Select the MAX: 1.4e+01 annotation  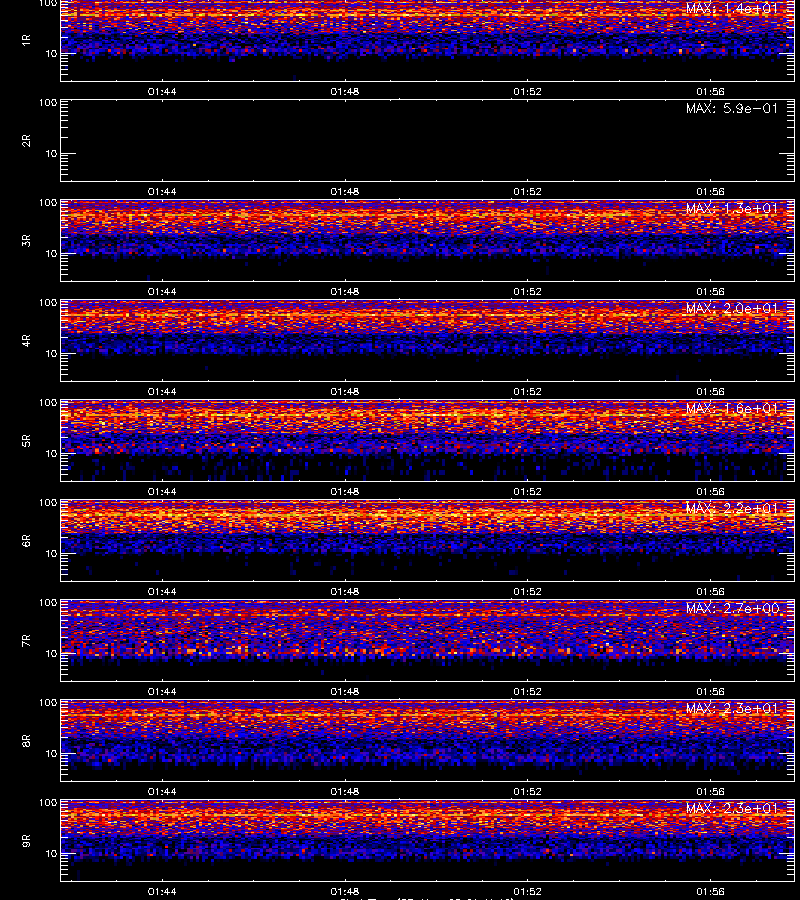pyautogui.click(x=732, y=9)
